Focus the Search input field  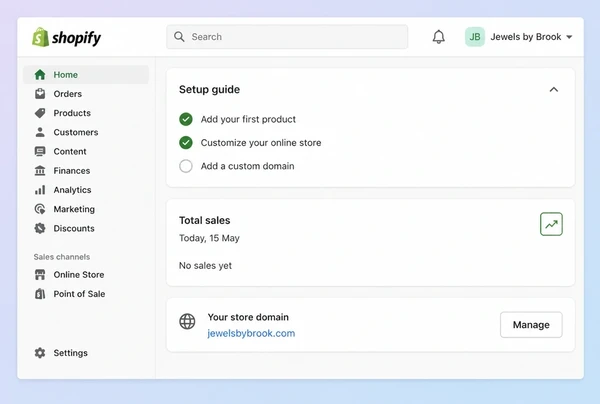tap(287, 37)
